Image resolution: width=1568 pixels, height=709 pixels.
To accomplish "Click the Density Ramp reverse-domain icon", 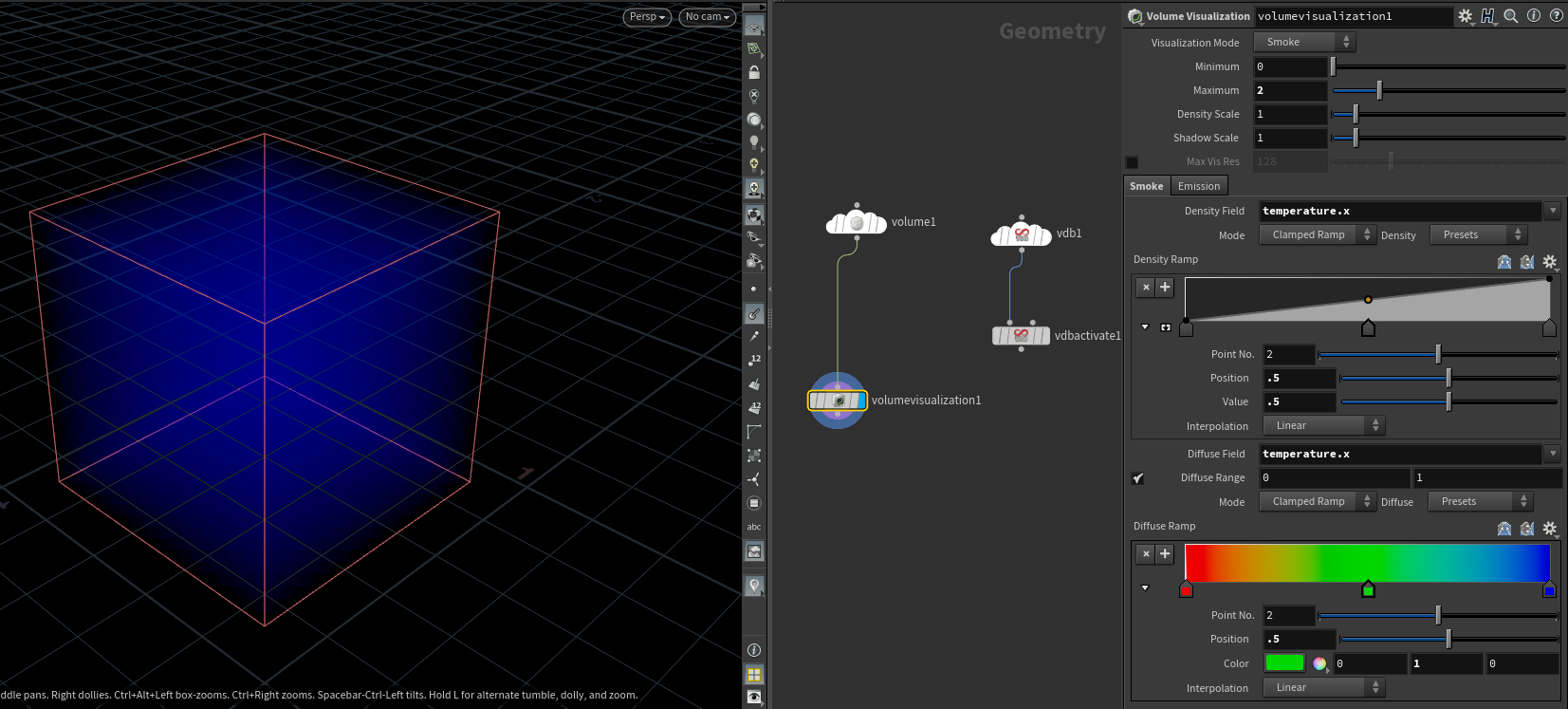I will pos(1504,262).
